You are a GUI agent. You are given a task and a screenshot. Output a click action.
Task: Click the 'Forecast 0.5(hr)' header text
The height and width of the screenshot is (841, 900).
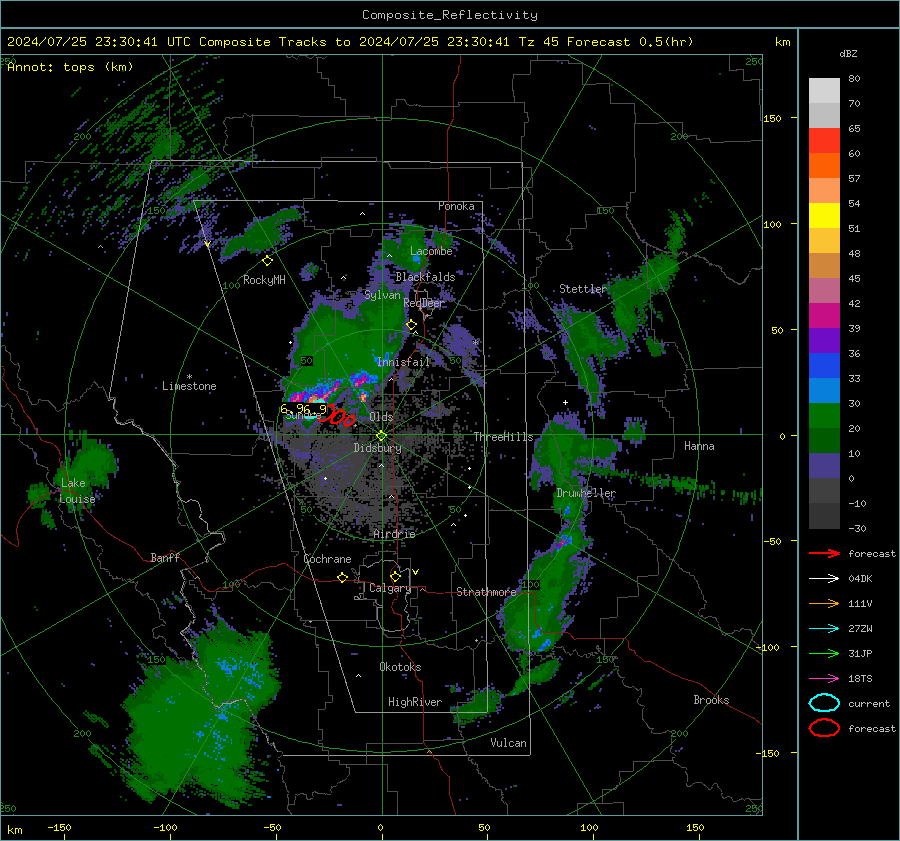[630, 42]
